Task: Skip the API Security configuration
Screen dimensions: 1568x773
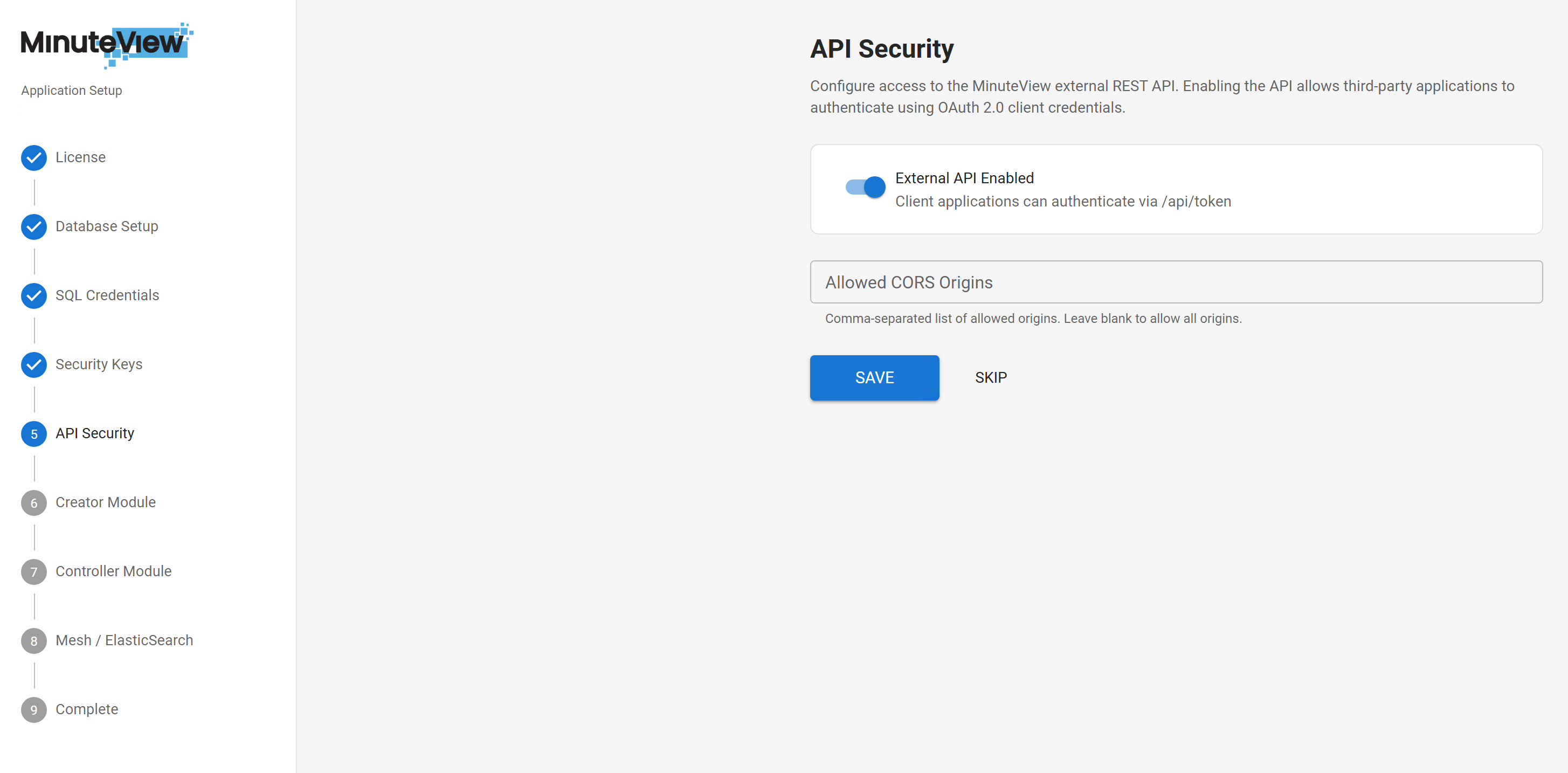Action: click(991, 377)
